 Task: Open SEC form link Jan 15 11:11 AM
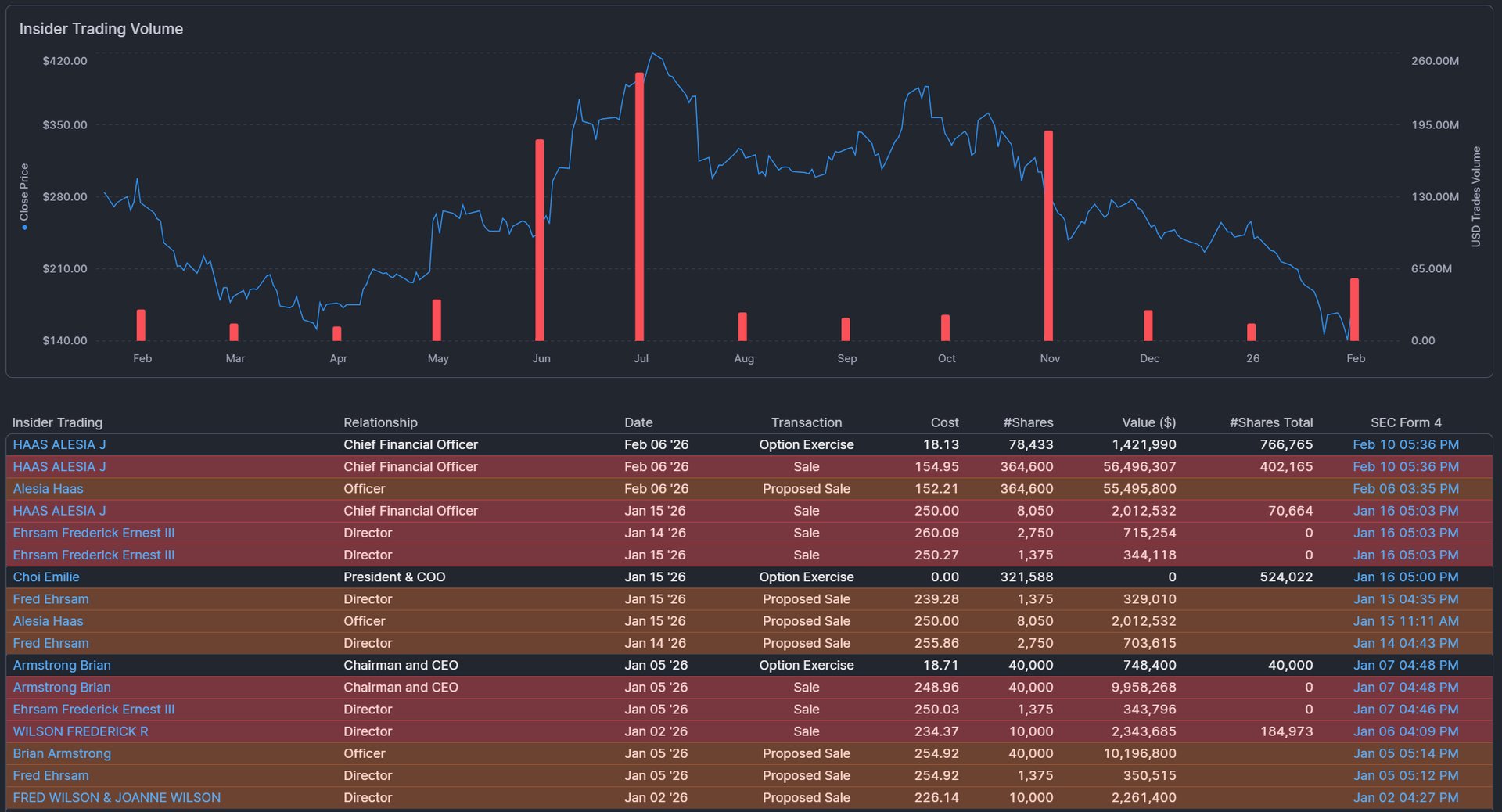click(x=1406, y=621)
